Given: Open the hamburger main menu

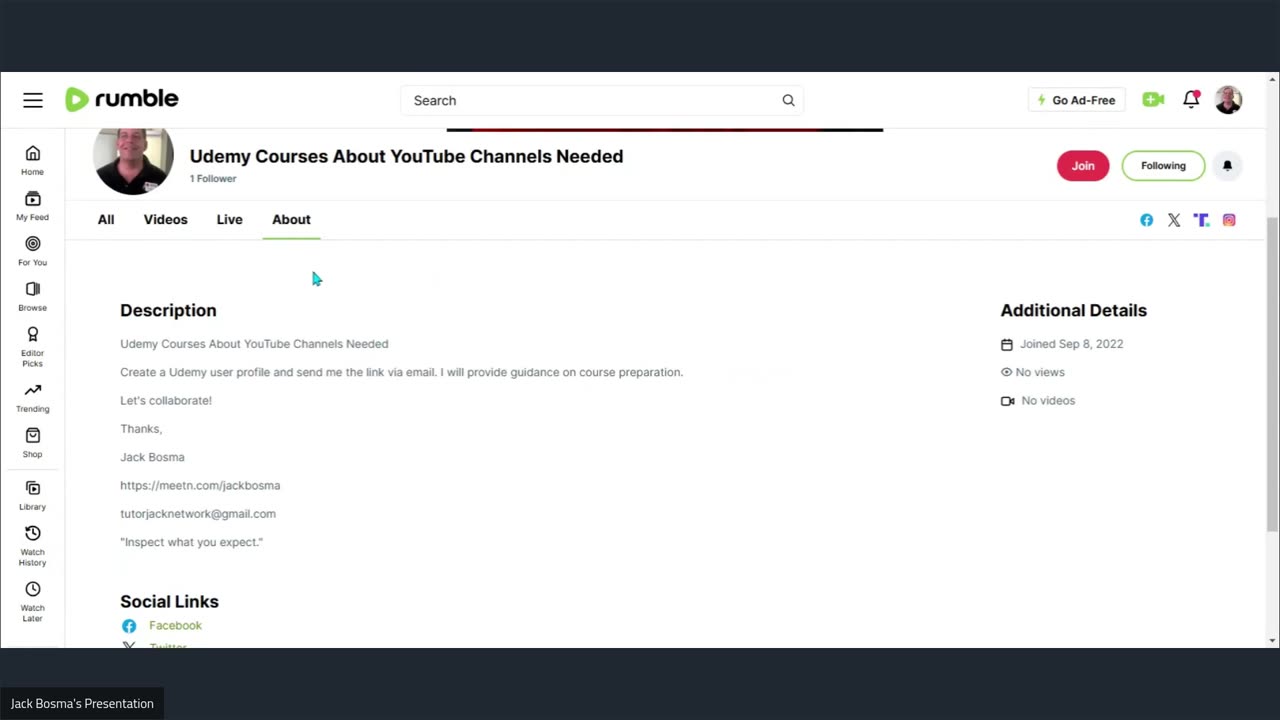Looking at the screenshot, I should (33, 100).
